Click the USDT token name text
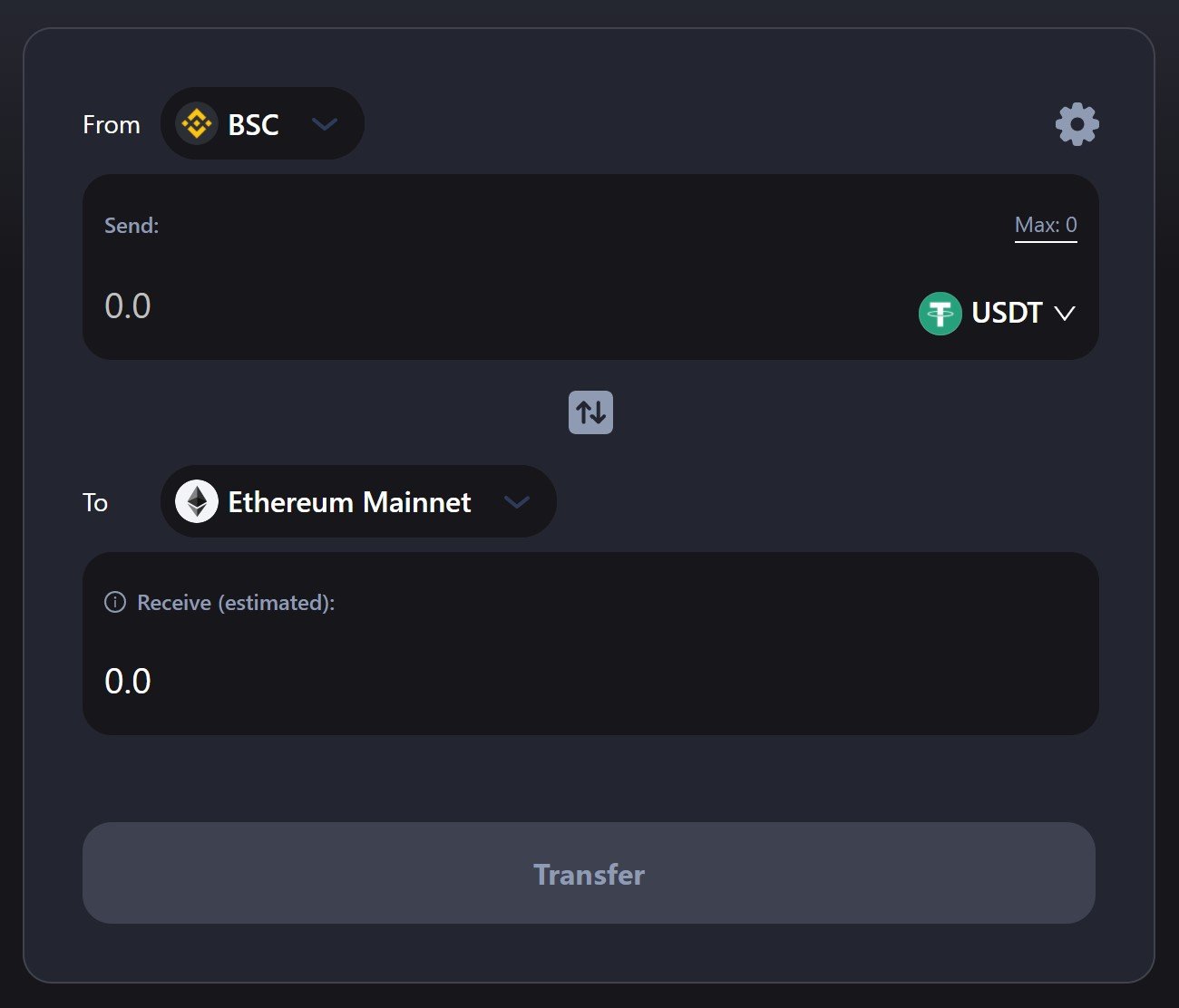1179x1008 pixels. 1006,313
